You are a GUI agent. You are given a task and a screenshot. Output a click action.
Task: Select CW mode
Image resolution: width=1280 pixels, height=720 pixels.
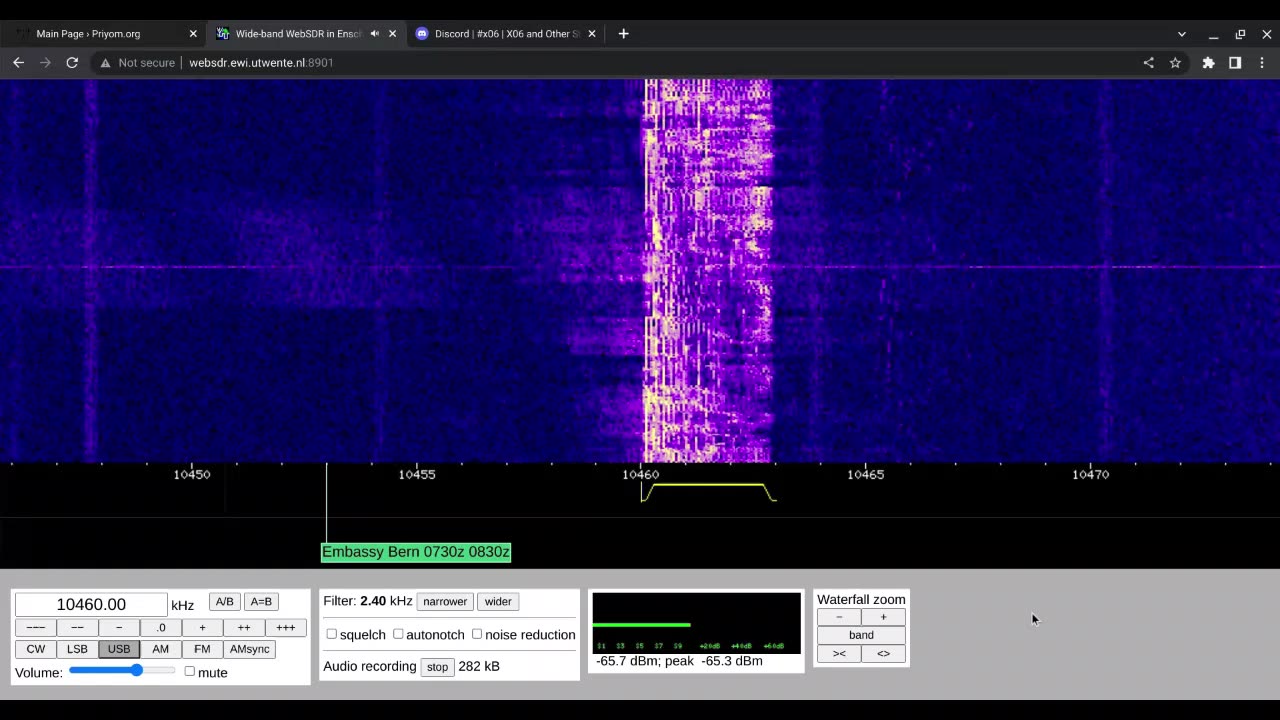[36, 649]
